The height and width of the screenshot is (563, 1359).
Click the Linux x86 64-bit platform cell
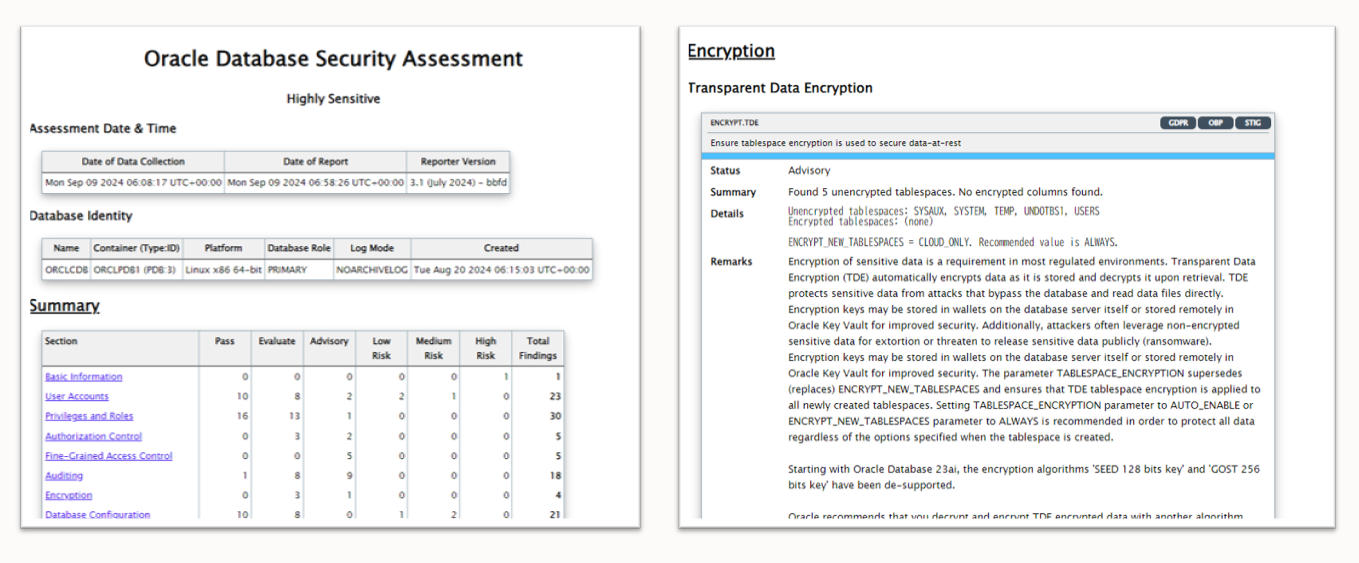click(223, 269)
